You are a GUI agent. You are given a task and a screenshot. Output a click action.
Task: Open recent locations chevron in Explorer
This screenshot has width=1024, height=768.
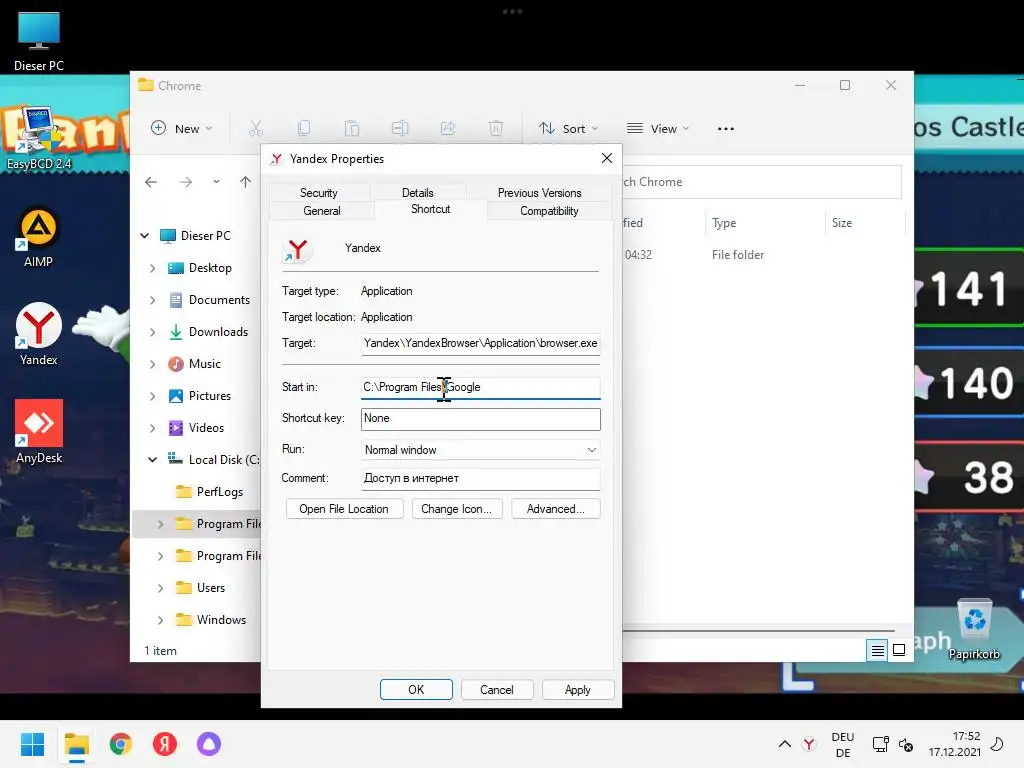[216, 182]
